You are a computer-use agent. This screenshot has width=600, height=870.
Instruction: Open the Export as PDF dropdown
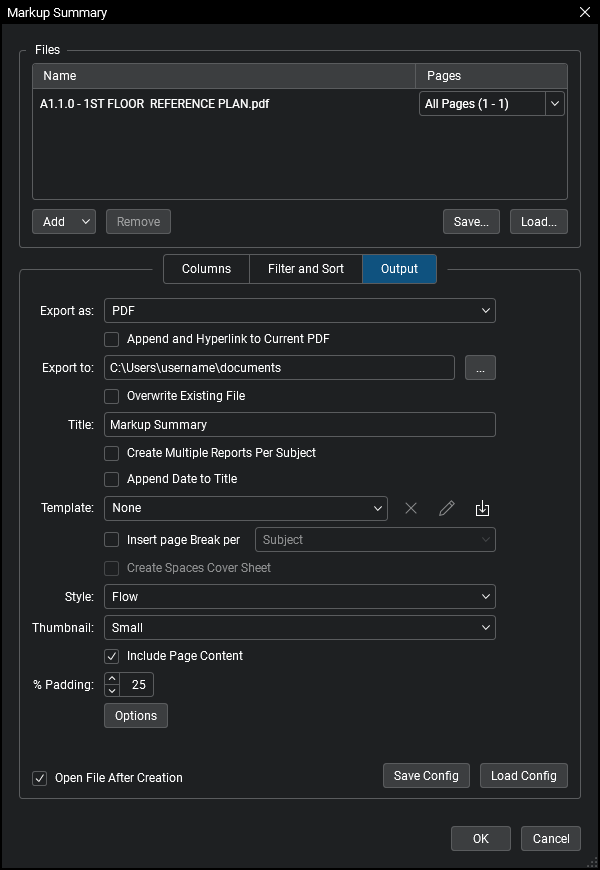point(300,311)
